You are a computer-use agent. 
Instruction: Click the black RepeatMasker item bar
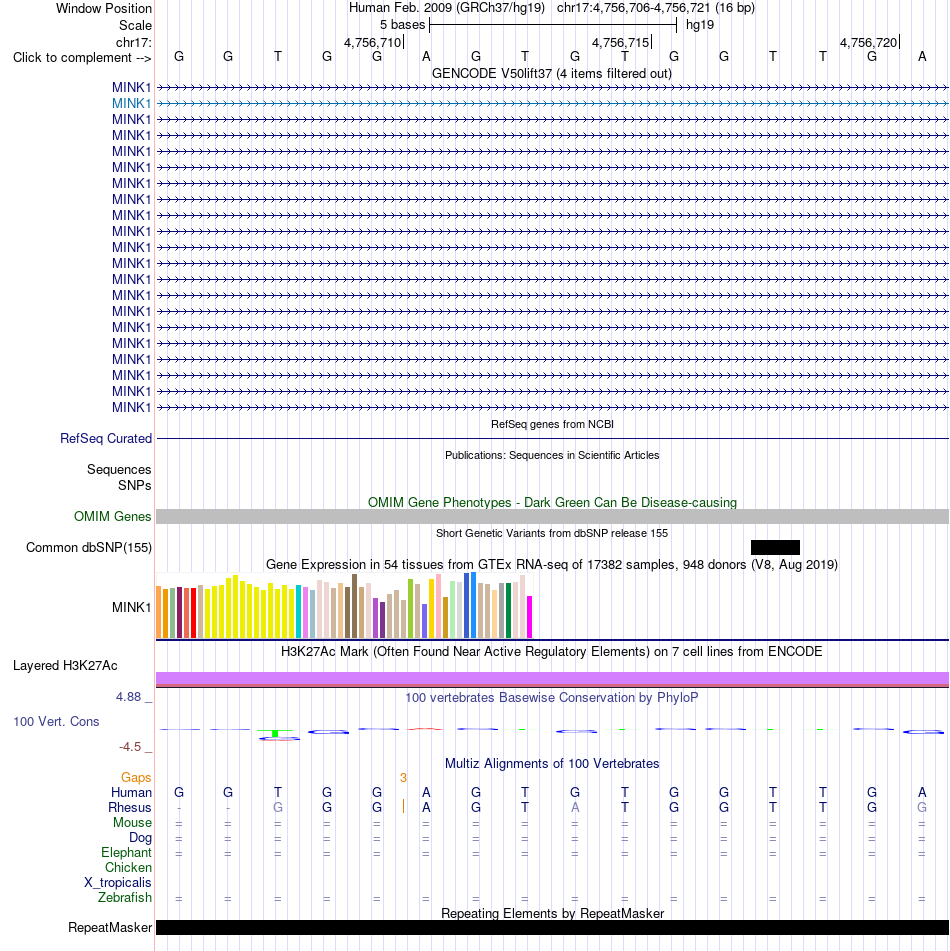[x=552, y=927]
